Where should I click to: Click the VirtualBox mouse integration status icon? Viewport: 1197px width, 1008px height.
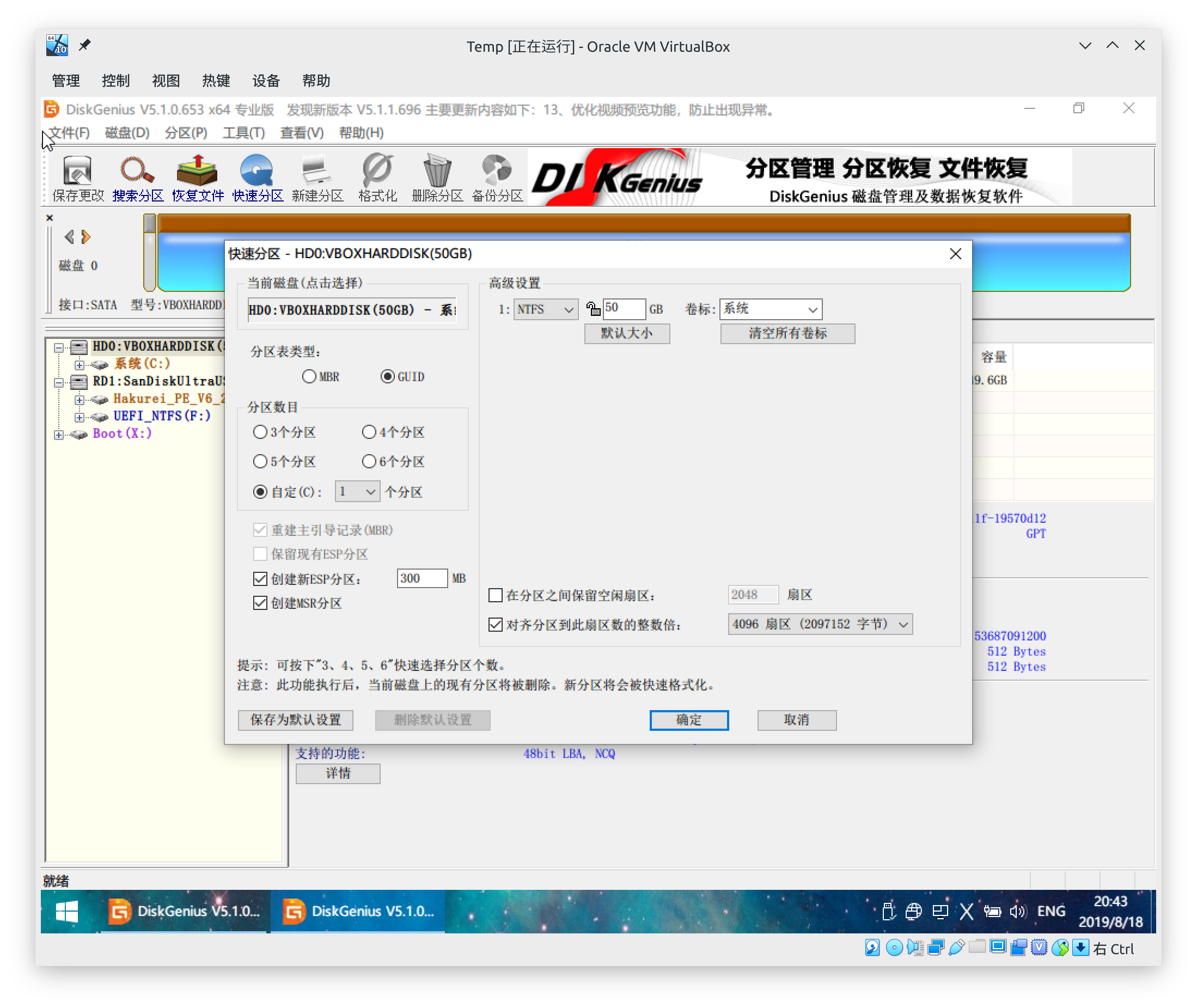[1060, 948]
